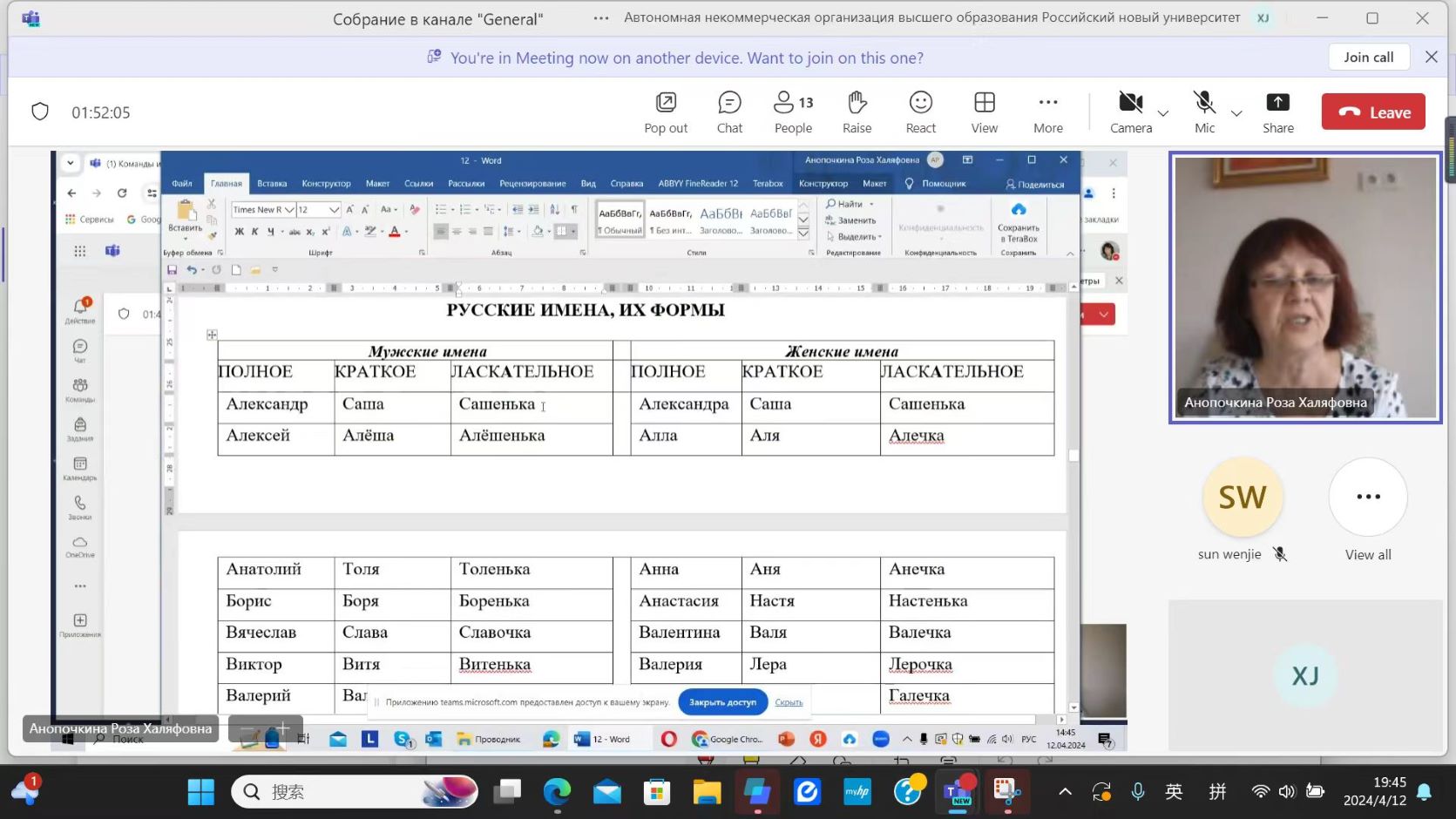
Task: Leave the meeting
Action: pyautogui.click(x=1373, y=112)
